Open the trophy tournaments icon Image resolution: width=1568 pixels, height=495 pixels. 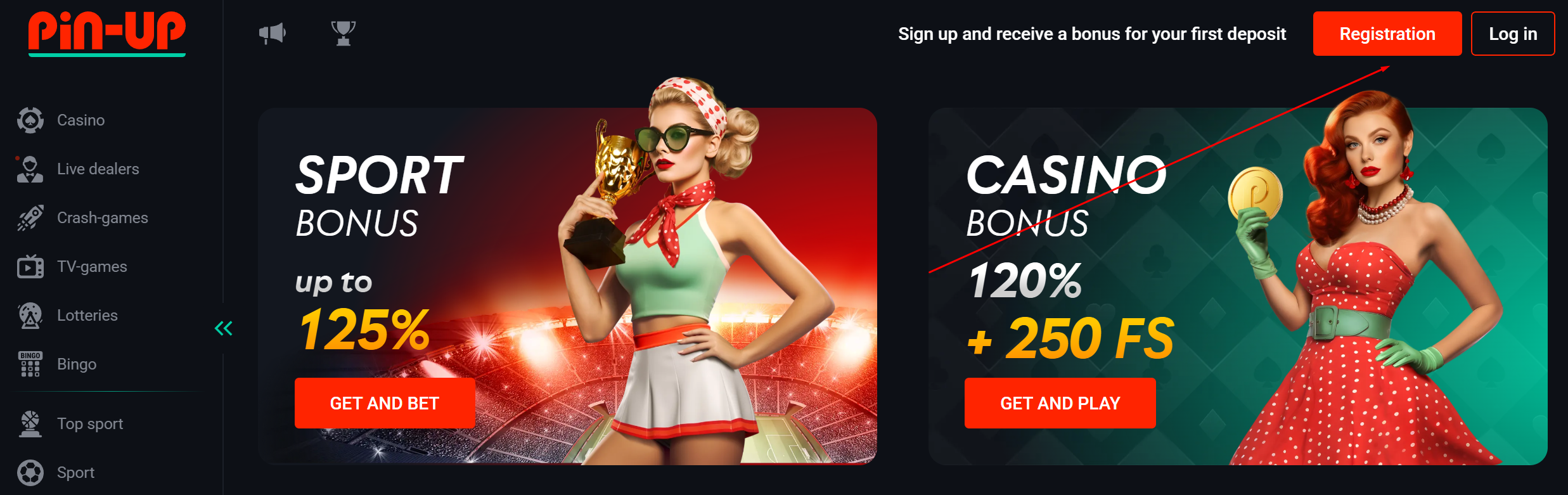coord(344,33)
